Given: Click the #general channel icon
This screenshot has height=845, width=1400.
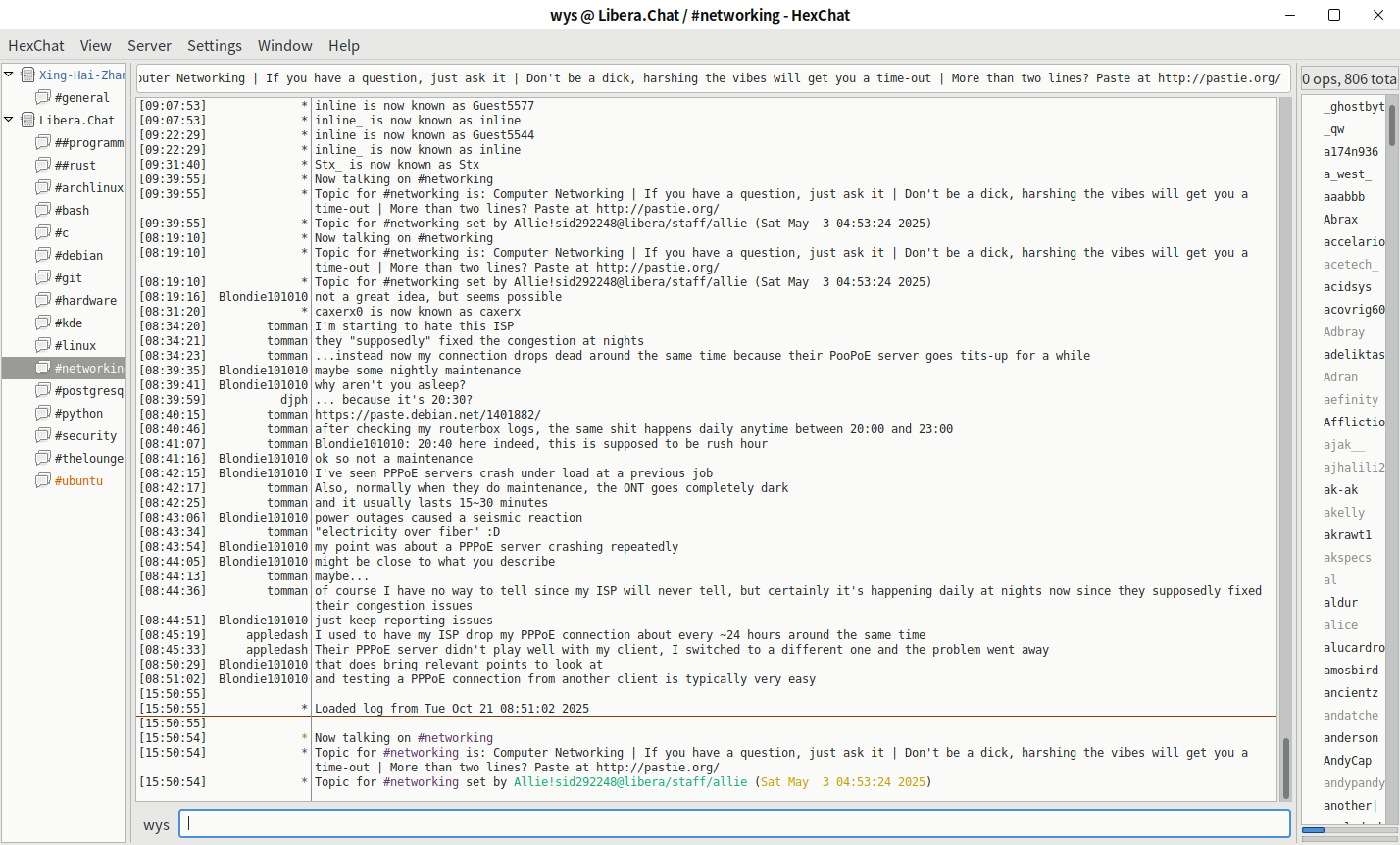Looking at the screenshot, I should tap(43, 97).
